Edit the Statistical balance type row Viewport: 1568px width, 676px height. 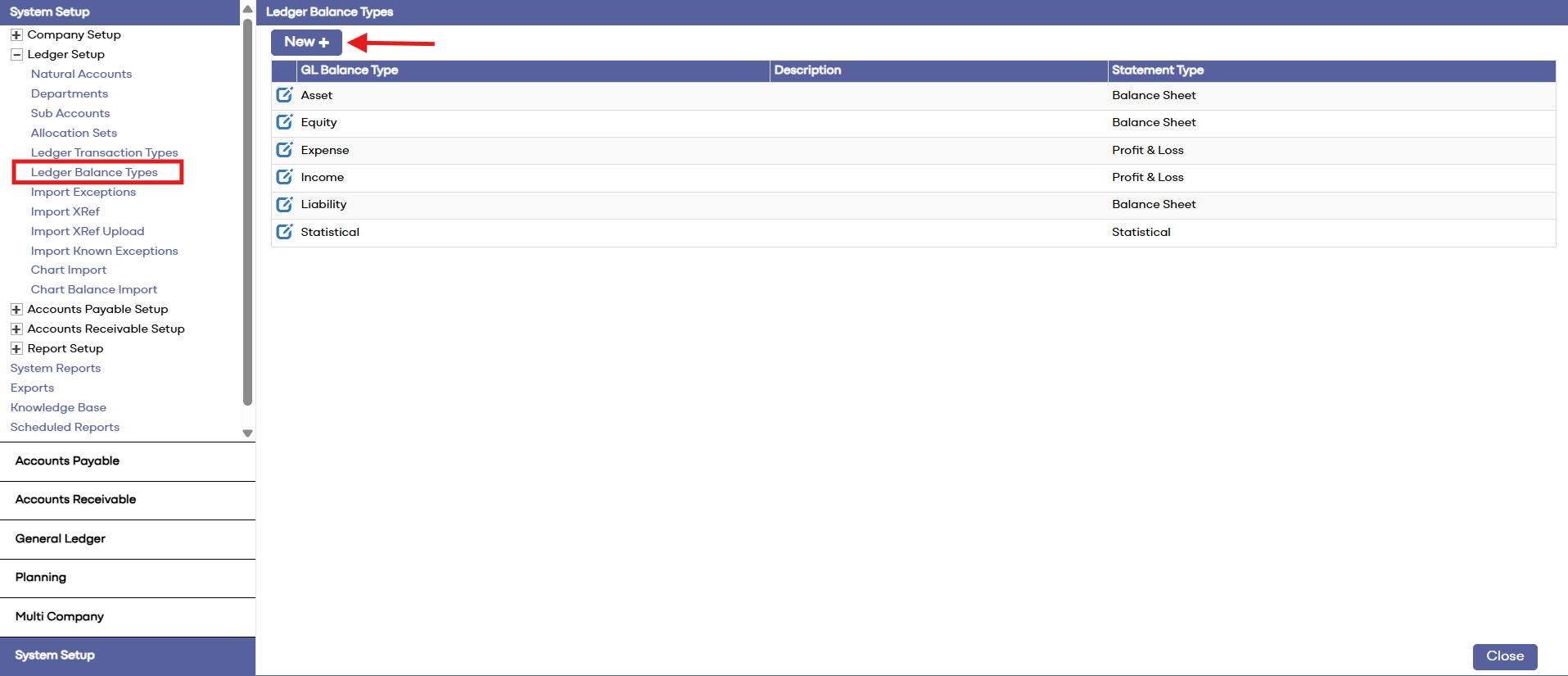[x=284, y=232]
